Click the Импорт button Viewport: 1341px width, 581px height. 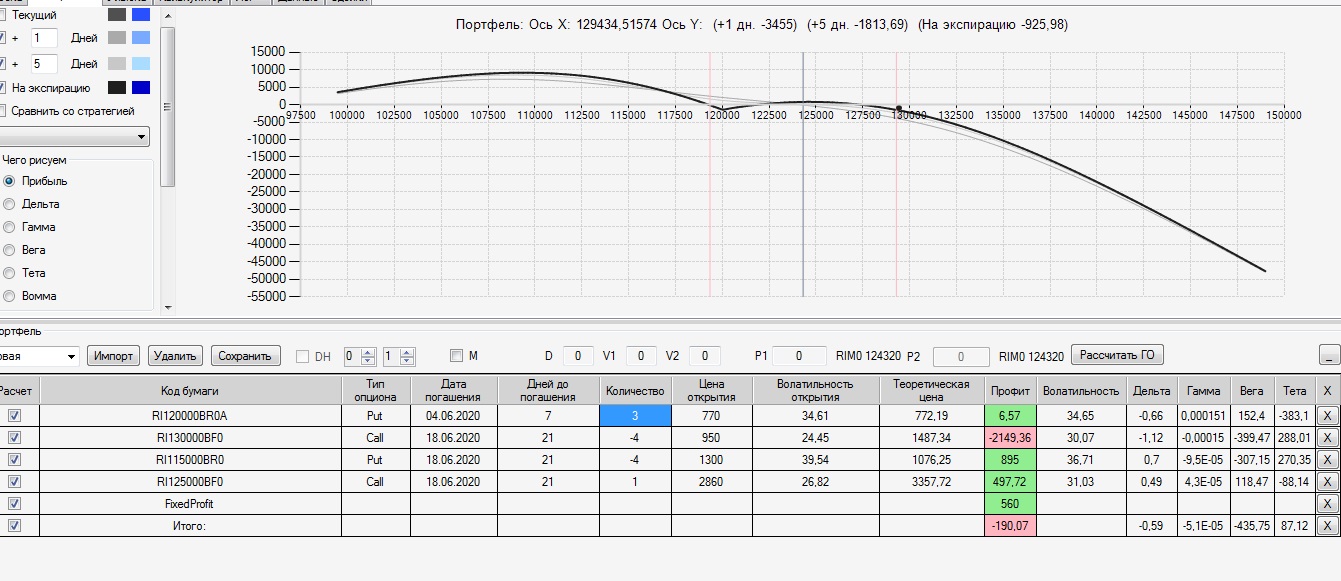[x=114, y=356]
